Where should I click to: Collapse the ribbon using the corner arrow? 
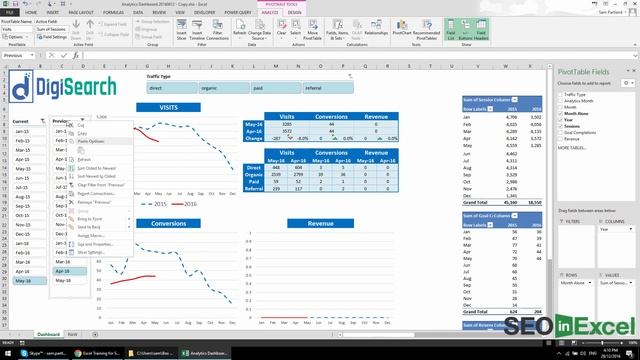pos(635,44)
